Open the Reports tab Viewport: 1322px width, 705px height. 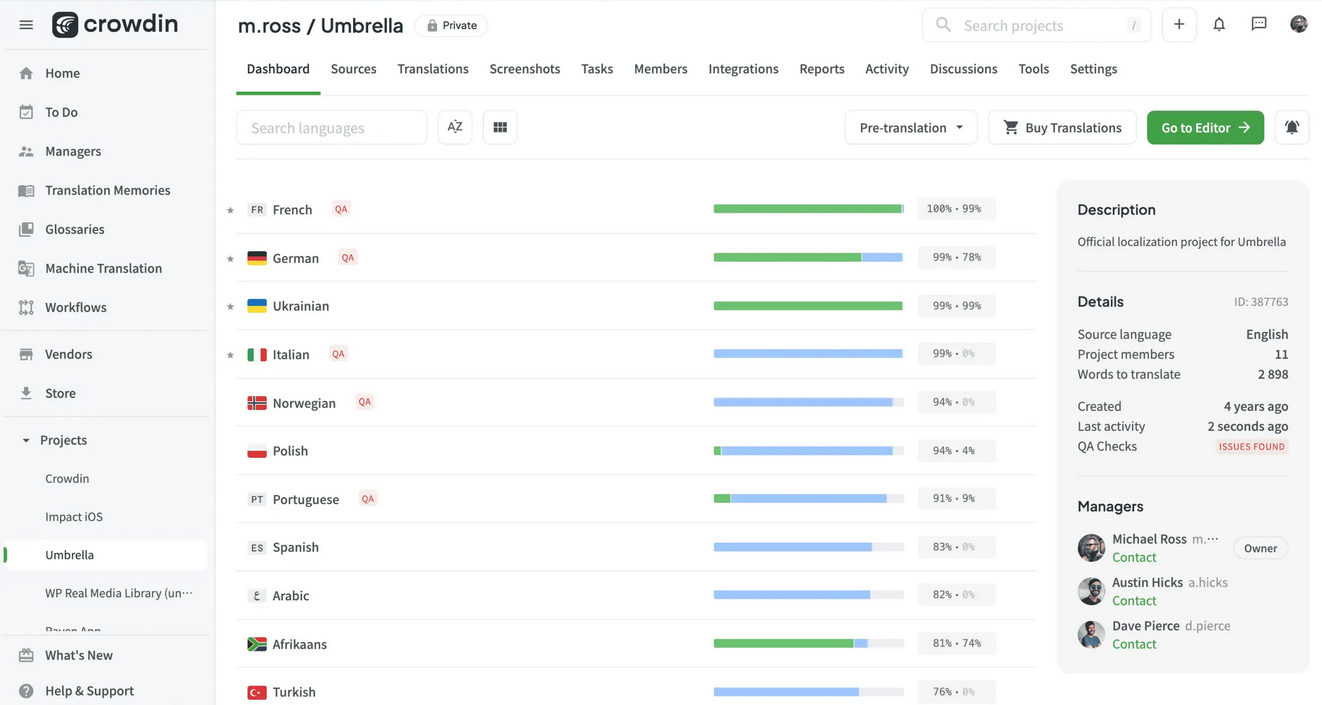pyautogui.click(x=822, y=69)
